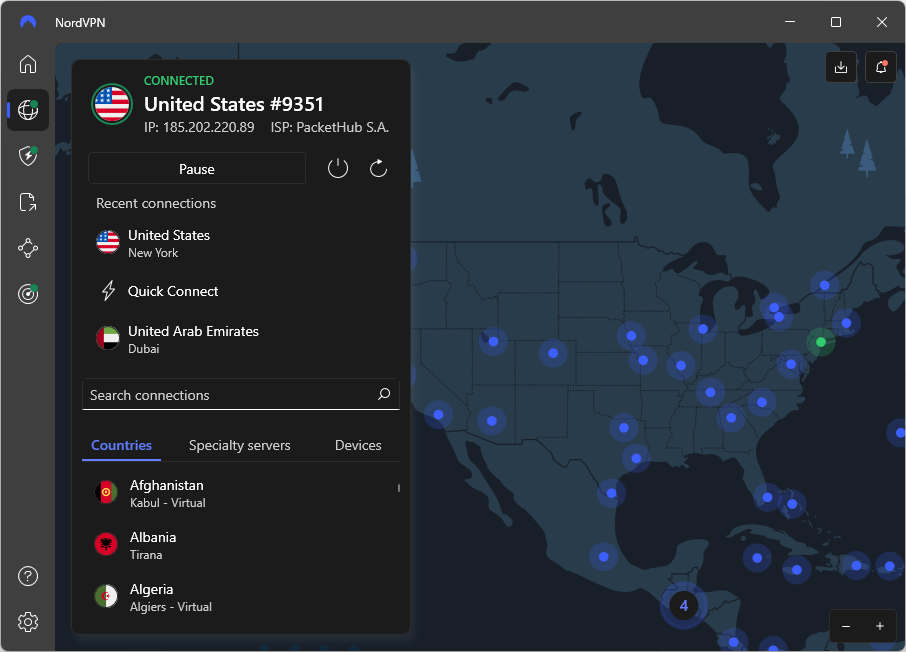Click the connected United States flag icon
Screen dimensions: 906x652
coord(112,104)
